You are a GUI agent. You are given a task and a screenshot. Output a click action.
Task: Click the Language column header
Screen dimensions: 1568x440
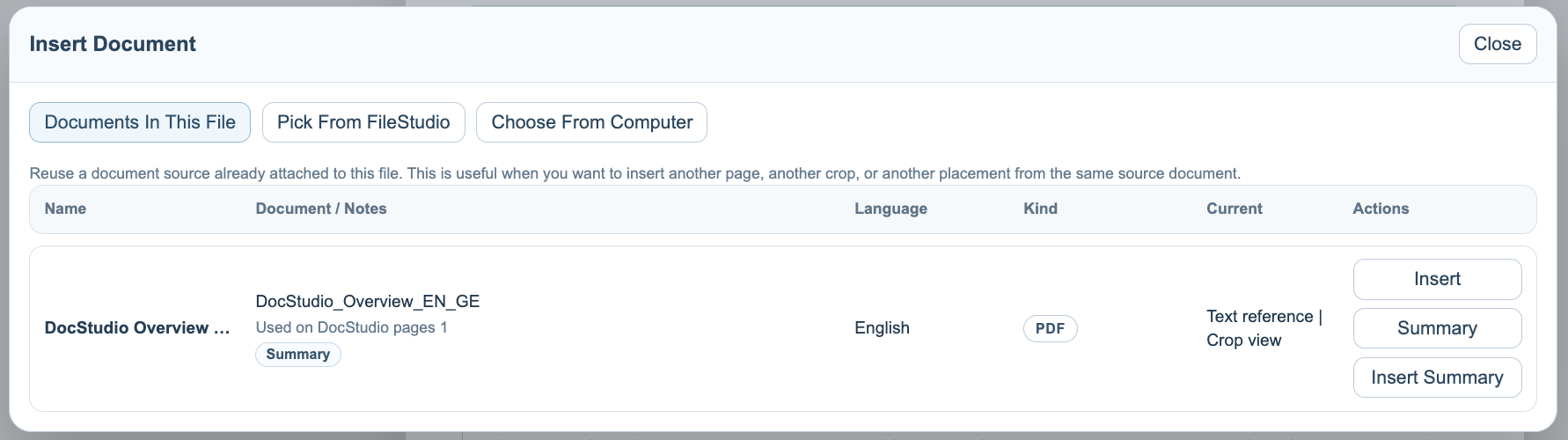tap(890, 209)
